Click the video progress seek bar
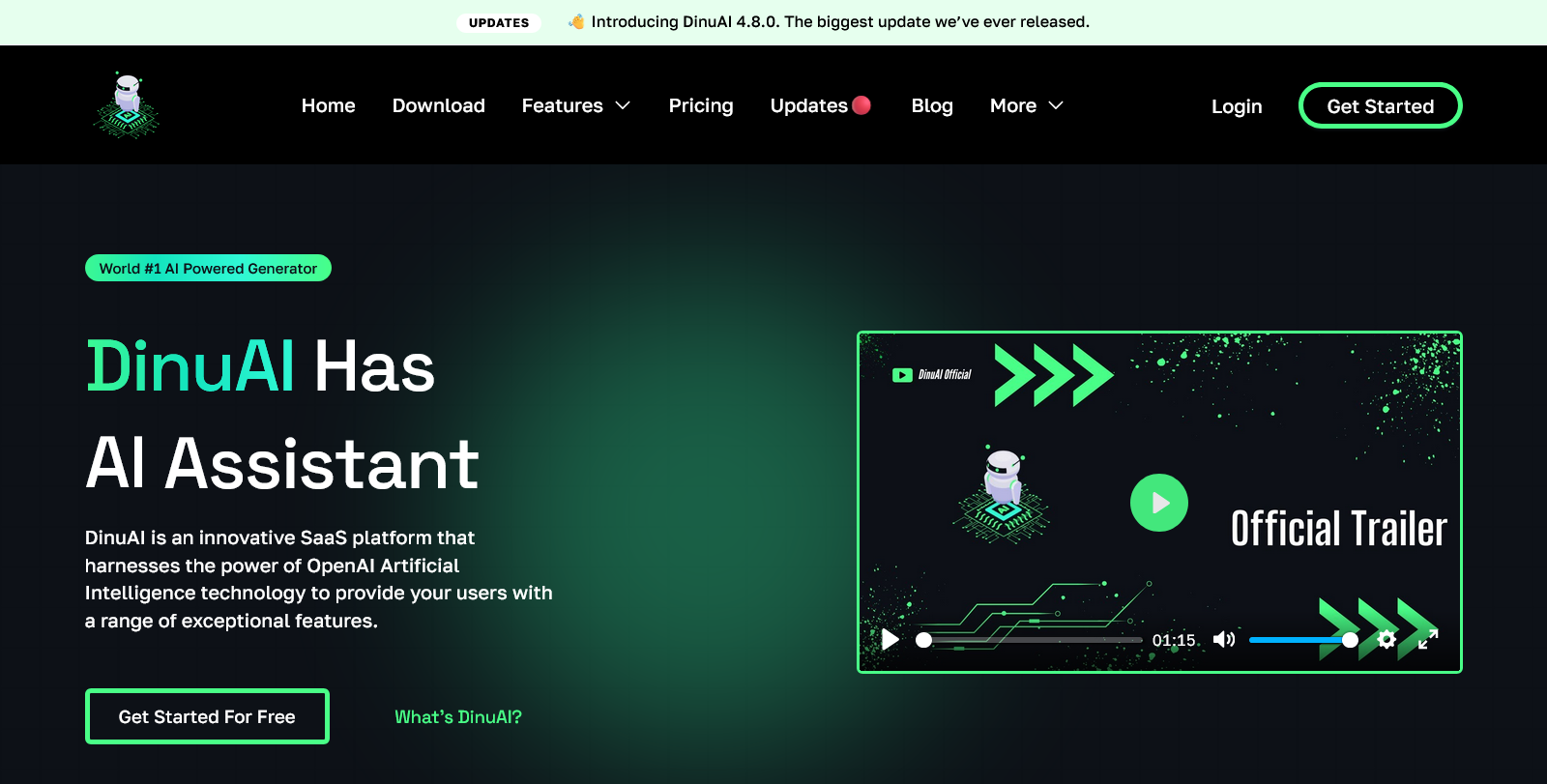 click(1030, 640)
